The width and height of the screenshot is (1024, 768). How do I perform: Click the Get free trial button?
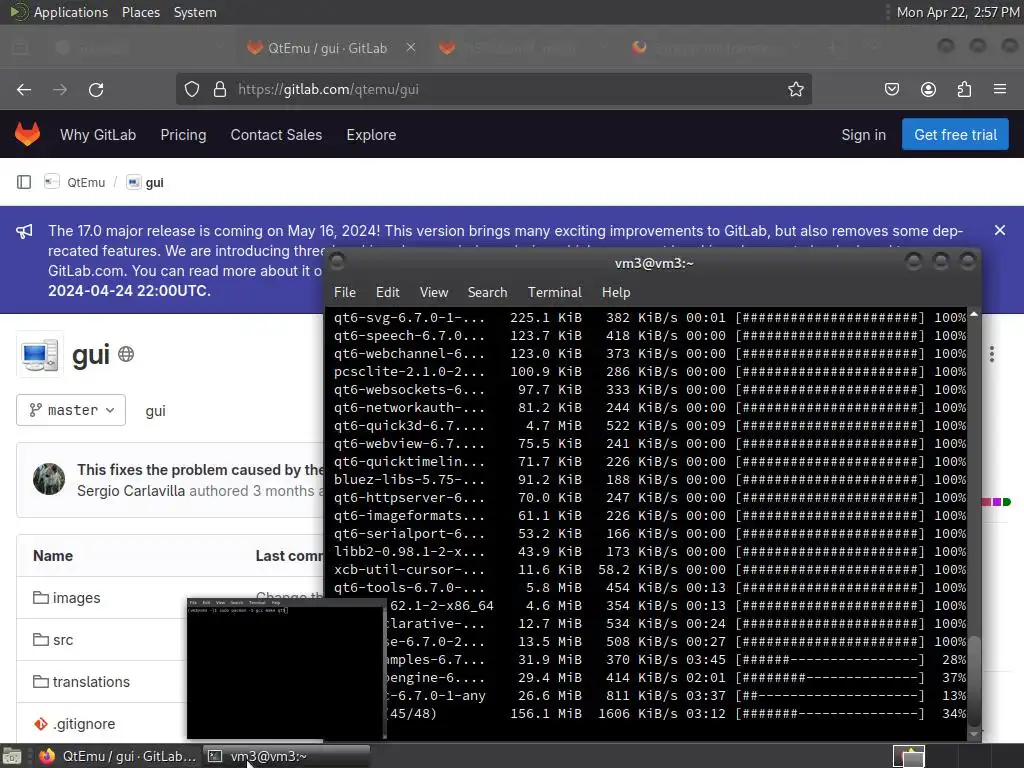[955, 135]
